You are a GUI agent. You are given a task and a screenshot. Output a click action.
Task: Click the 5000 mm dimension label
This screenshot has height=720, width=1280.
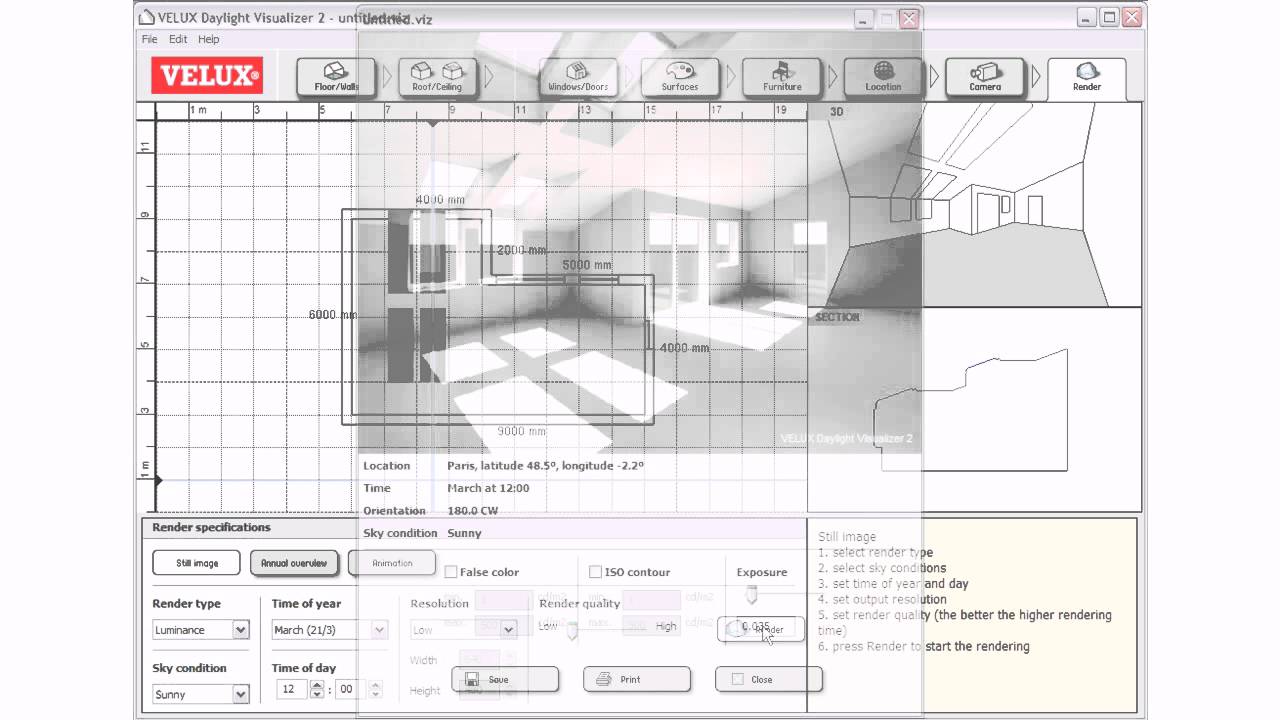click(x=587, y=265)
